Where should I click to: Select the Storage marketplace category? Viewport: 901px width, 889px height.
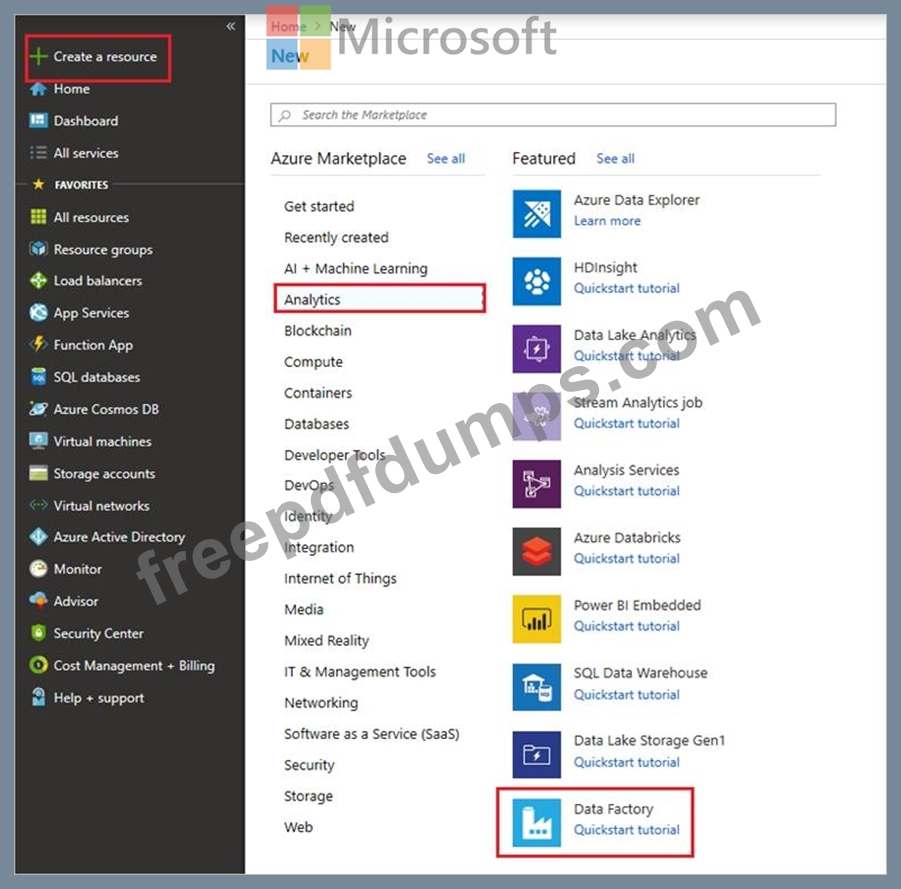pyautogui.click(x=308, y=796)
